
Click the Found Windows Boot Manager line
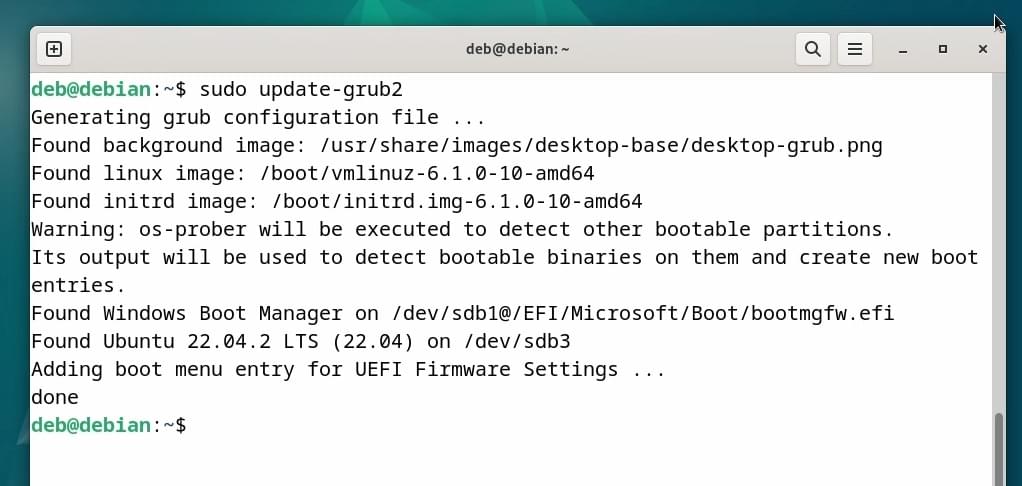[x=462, y=313]
